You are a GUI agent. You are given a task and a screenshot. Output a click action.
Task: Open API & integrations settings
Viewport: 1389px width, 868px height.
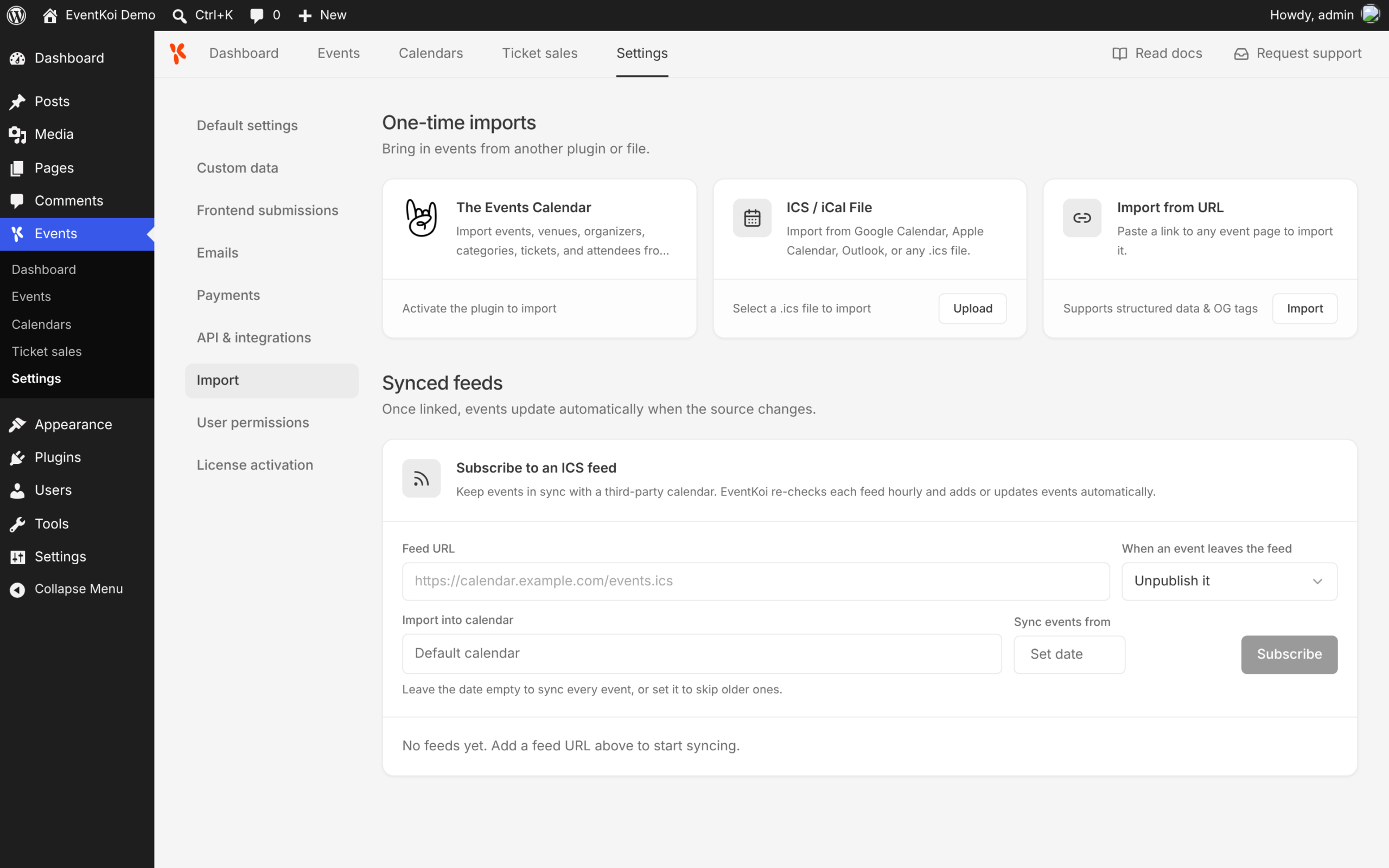point(271,337)
